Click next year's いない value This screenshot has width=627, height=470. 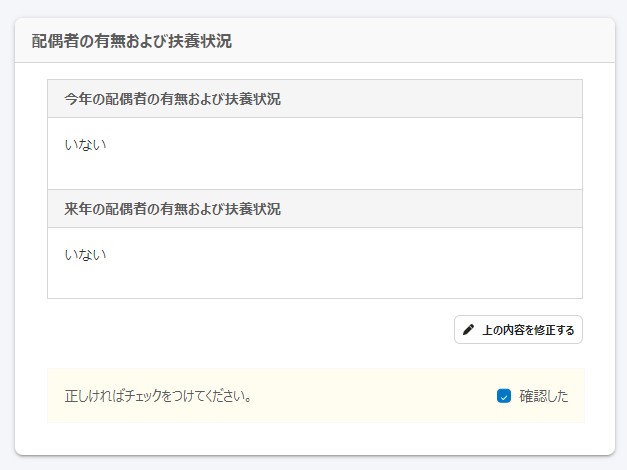click(x=85, y=255)
